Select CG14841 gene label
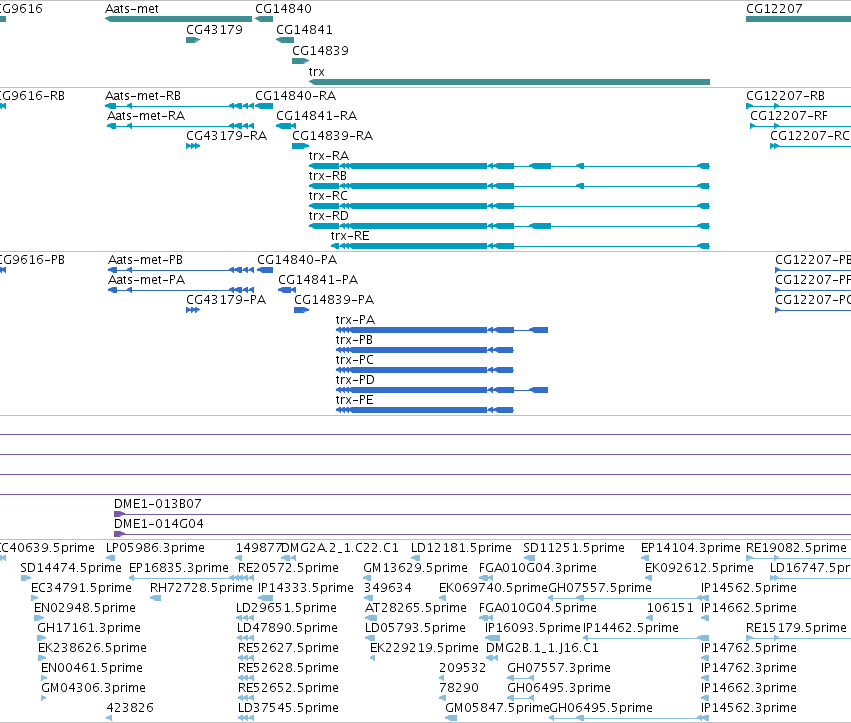 pos(304,30)
